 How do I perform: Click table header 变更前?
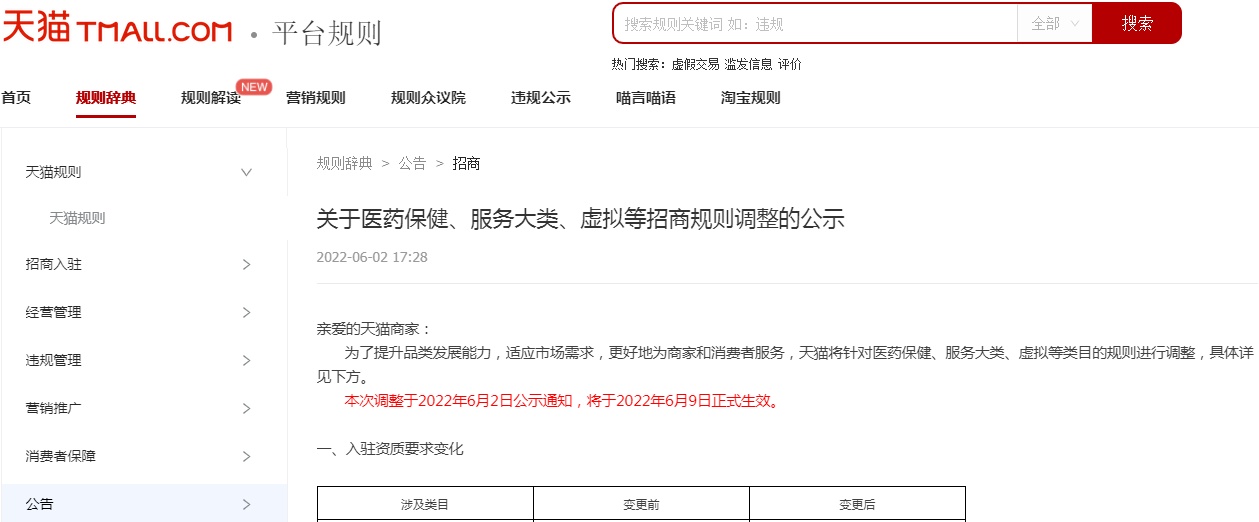point(641,505)
